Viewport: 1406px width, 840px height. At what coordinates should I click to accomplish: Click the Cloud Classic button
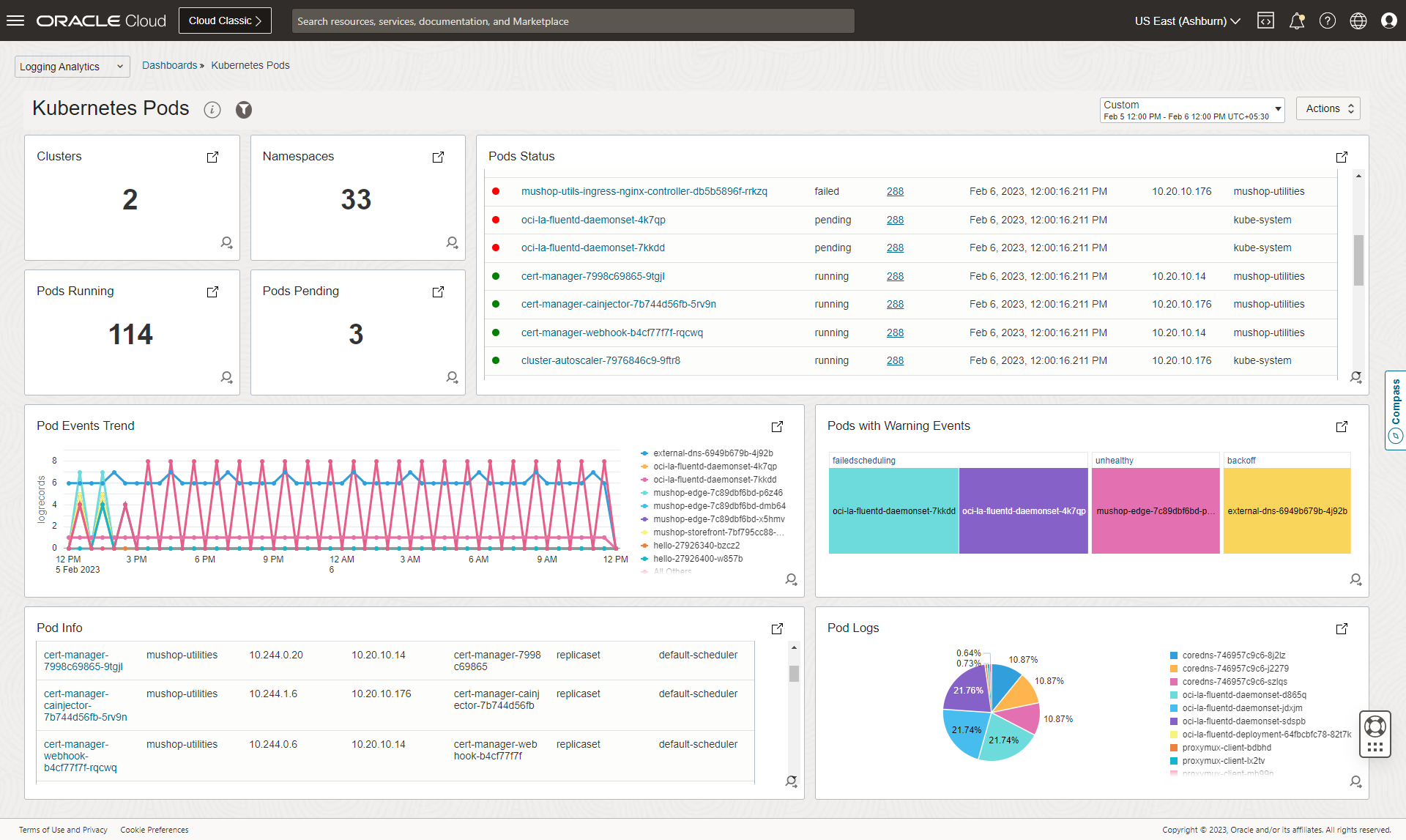tap(225, 21)
